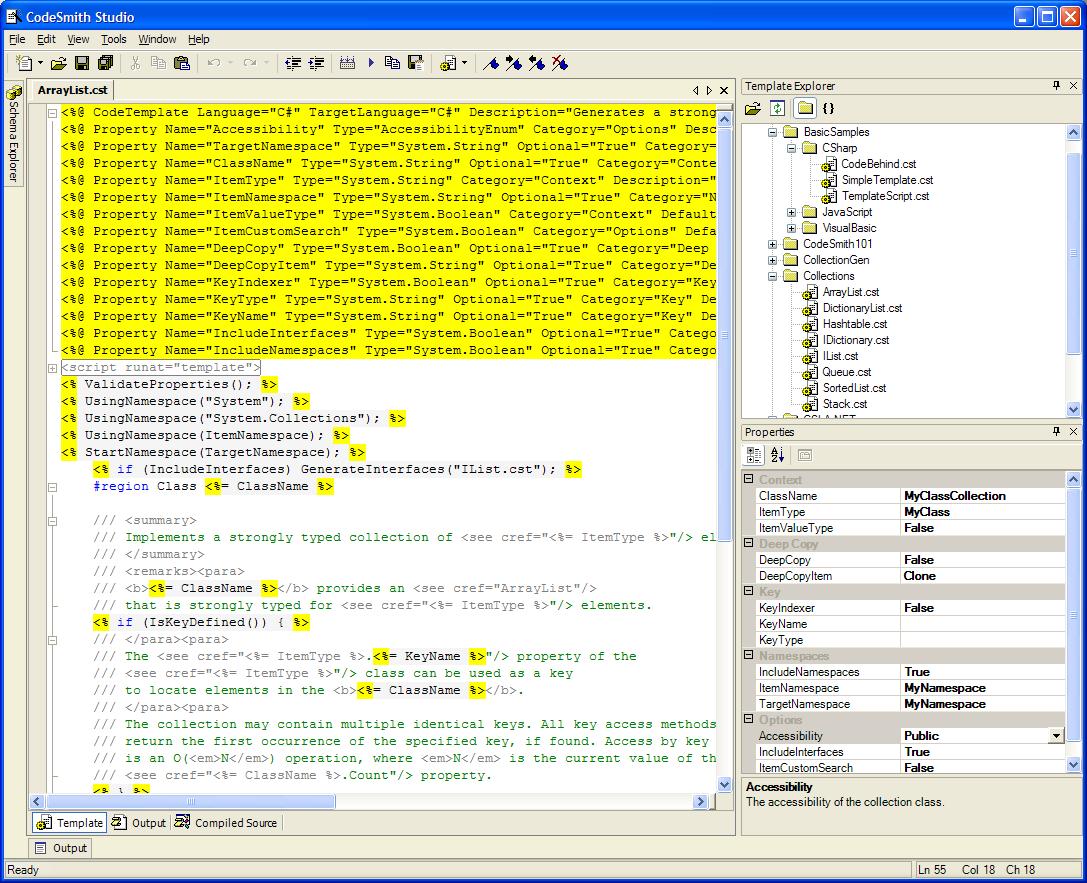Switch to the Compiled Source tab
This screenshot has width=1087, height=883.
(227, 823)
